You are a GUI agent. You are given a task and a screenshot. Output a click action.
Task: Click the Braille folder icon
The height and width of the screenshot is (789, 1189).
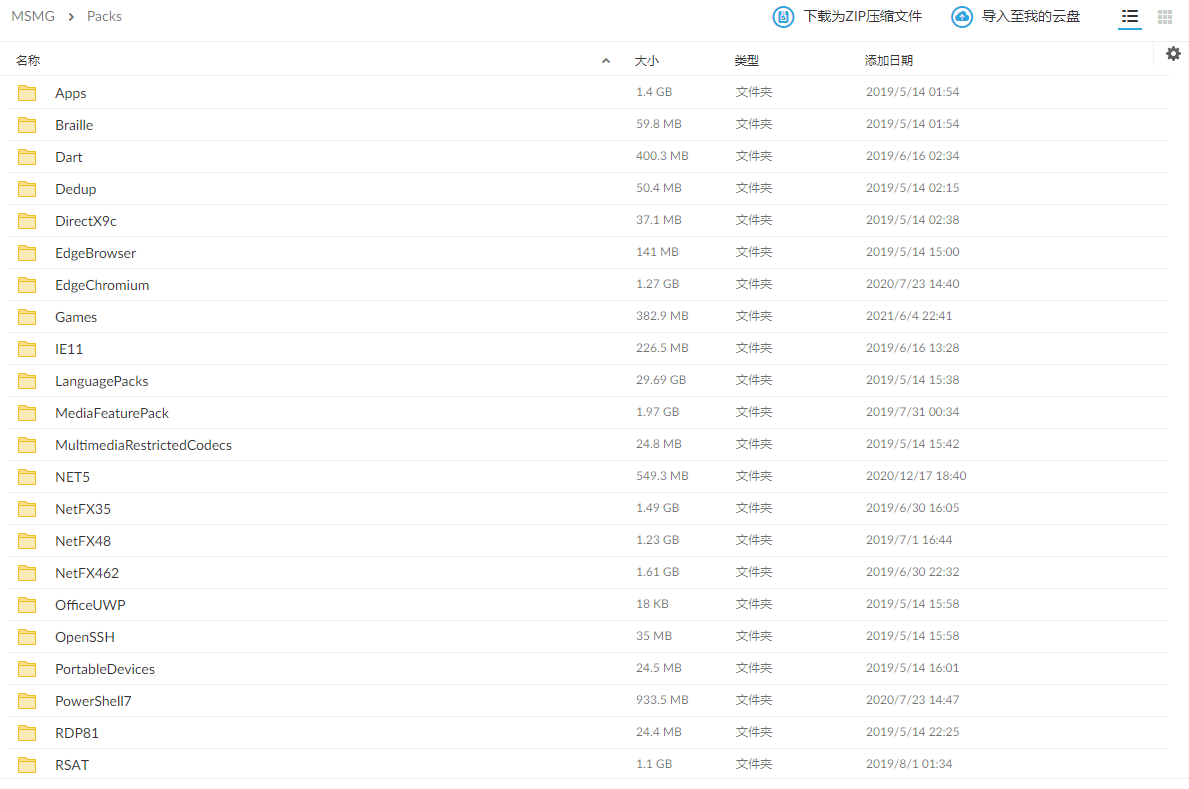coord(27,124)
